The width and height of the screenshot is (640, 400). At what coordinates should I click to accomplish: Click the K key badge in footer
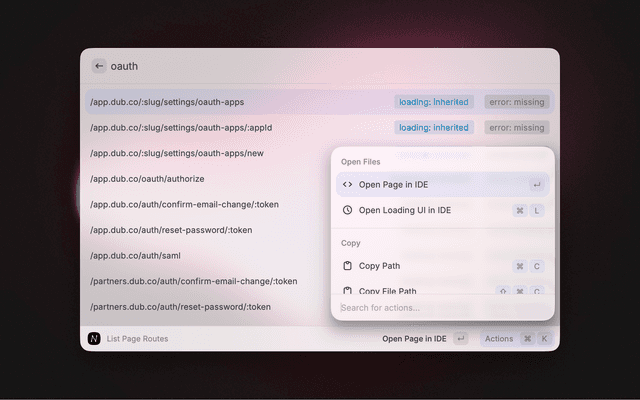pyautogui.click(x=544, y=339)
